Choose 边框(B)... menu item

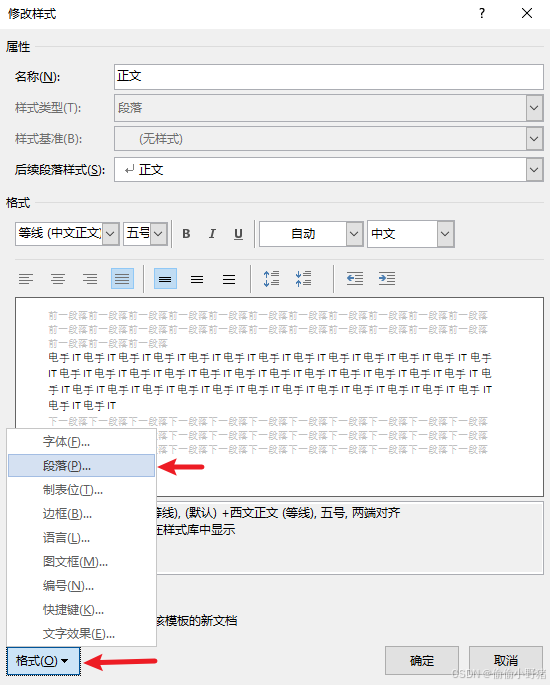[82, 514]
